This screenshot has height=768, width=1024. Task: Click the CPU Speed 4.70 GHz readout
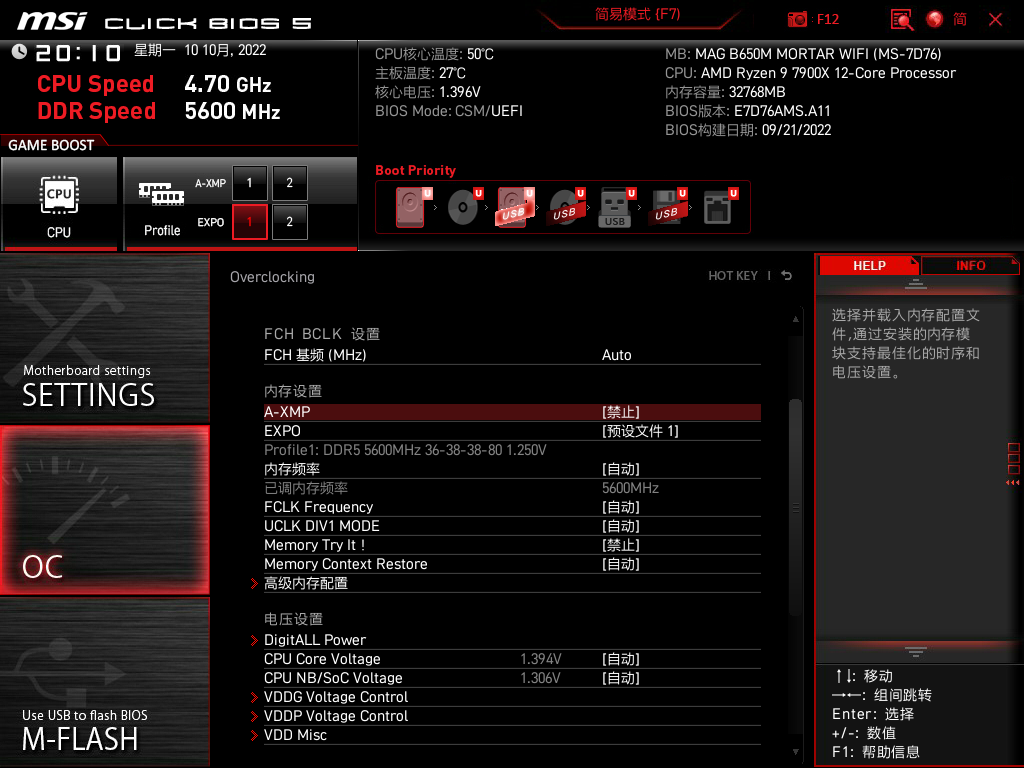(x=154, y=84)
